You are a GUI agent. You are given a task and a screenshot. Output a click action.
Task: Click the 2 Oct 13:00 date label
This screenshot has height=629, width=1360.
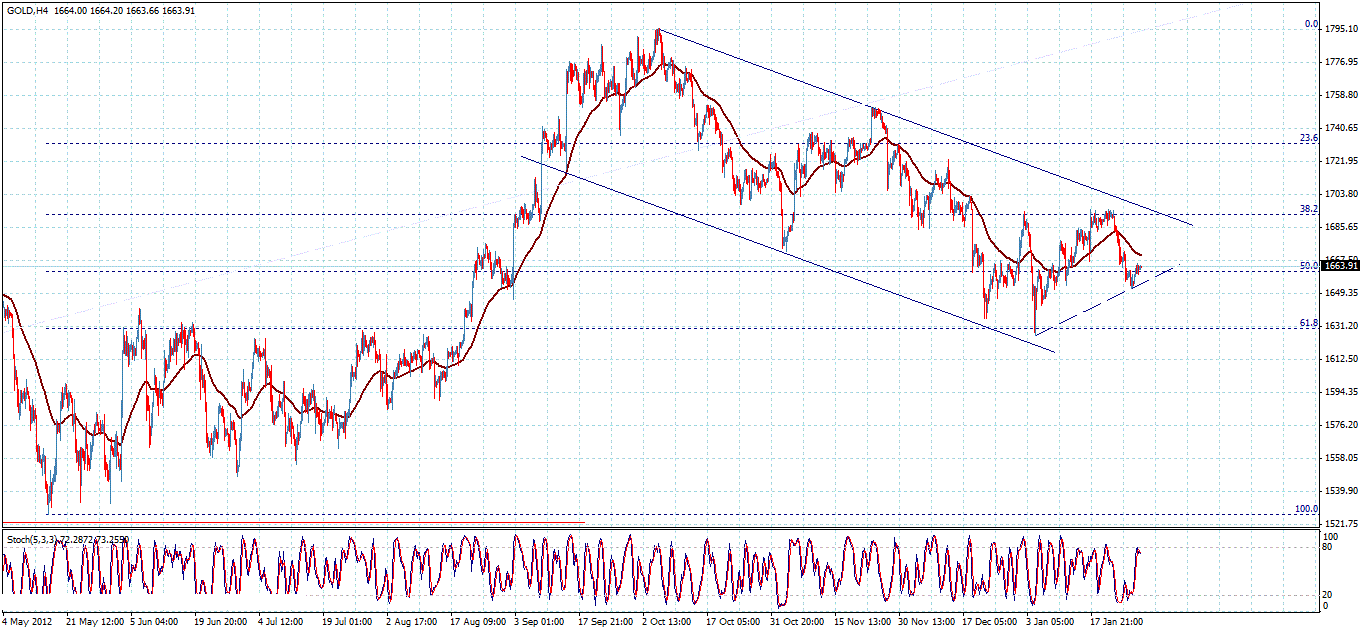[x=667, y=621]
